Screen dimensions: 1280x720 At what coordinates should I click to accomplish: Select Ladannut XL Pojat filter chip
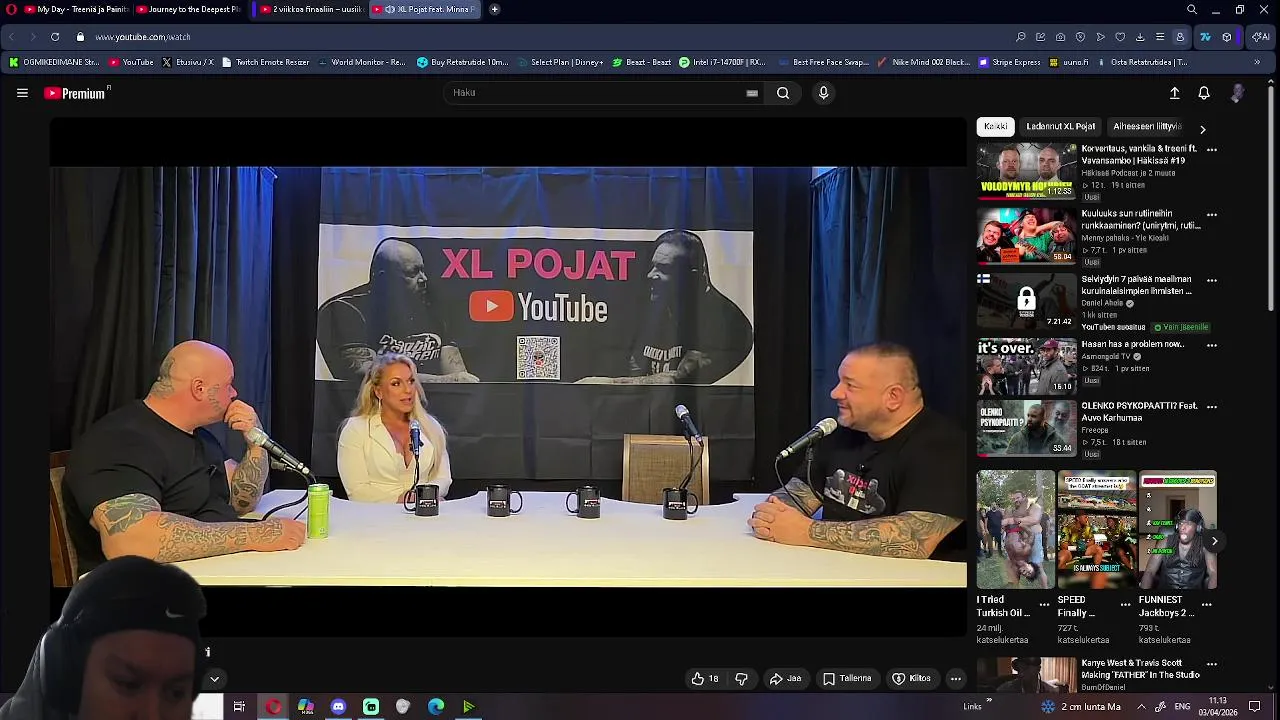tap(1061, 127)
